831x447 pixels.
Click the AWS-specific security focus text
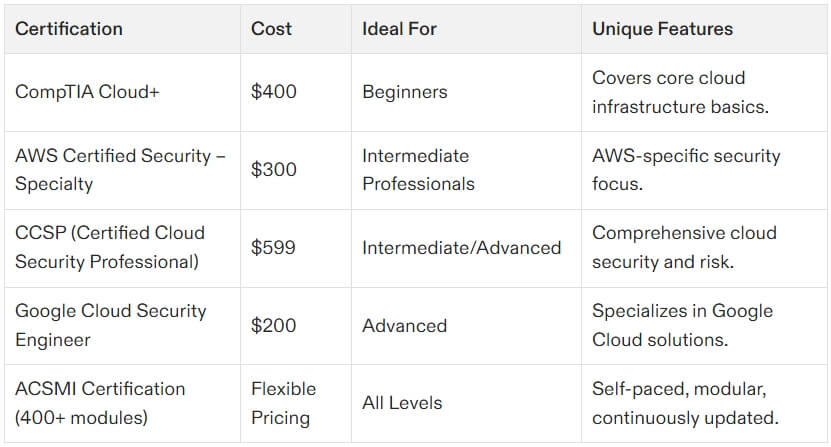pos(686,170)
